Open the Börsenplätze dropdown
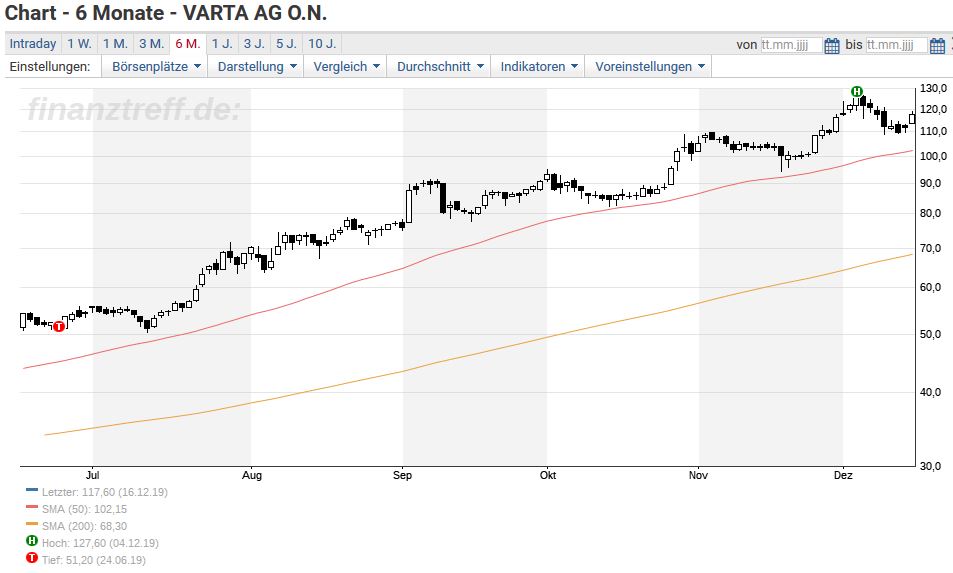953x573 pixels. click(156, 67)
